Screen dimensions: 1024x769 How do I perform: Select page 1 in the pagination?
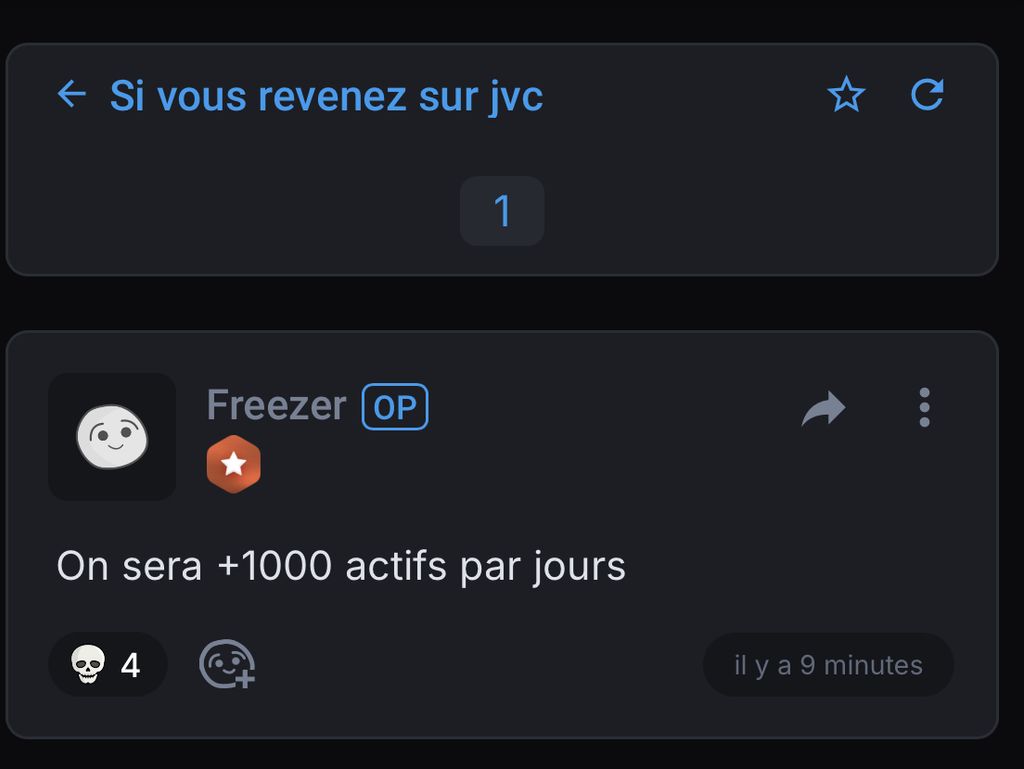pyautogui.click(x=502, y=211)
